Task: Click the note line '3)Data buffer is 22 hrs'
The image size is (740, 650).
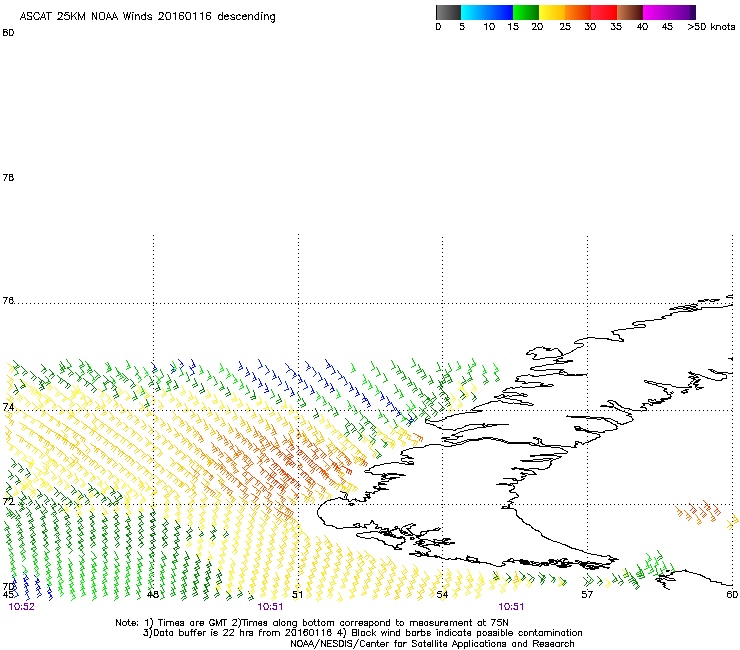Action: (362, 633)
